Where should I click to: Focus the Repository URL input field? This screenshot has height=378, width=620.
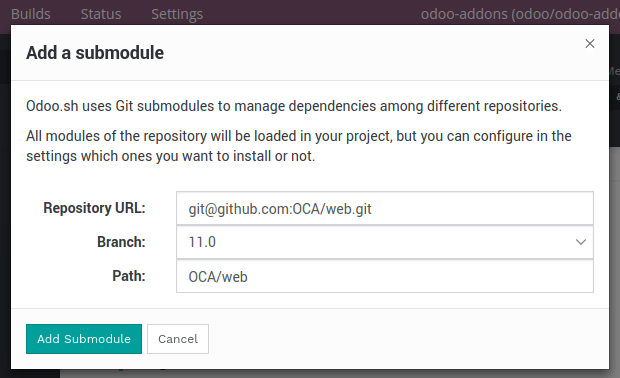click(385, 208)
